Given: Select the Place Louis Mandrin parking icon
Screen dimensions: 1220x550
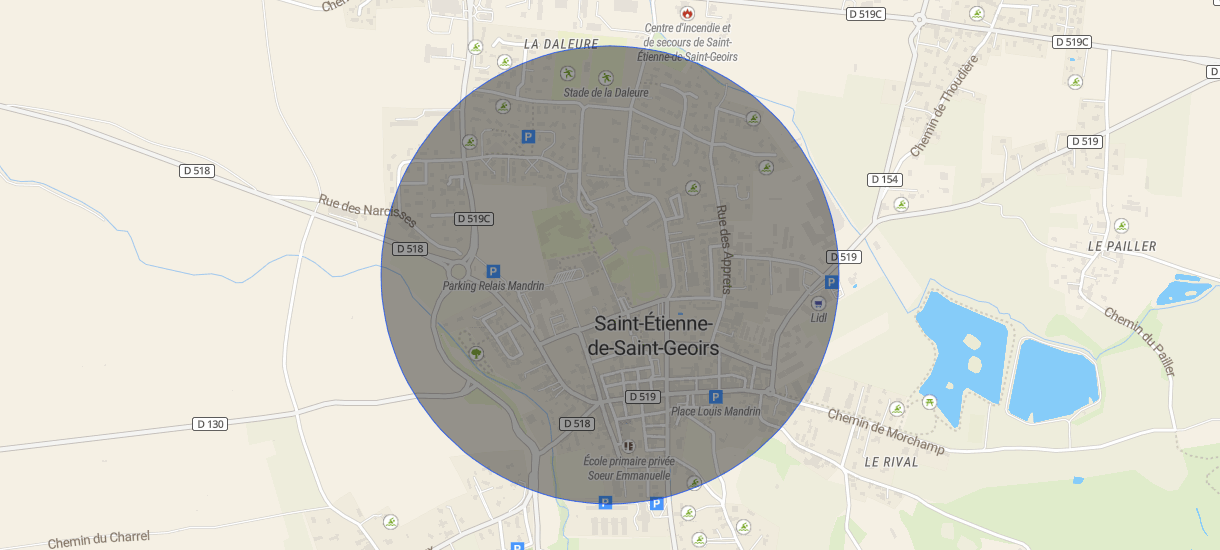Looking at the screenshot, I should tap(715, 397).
